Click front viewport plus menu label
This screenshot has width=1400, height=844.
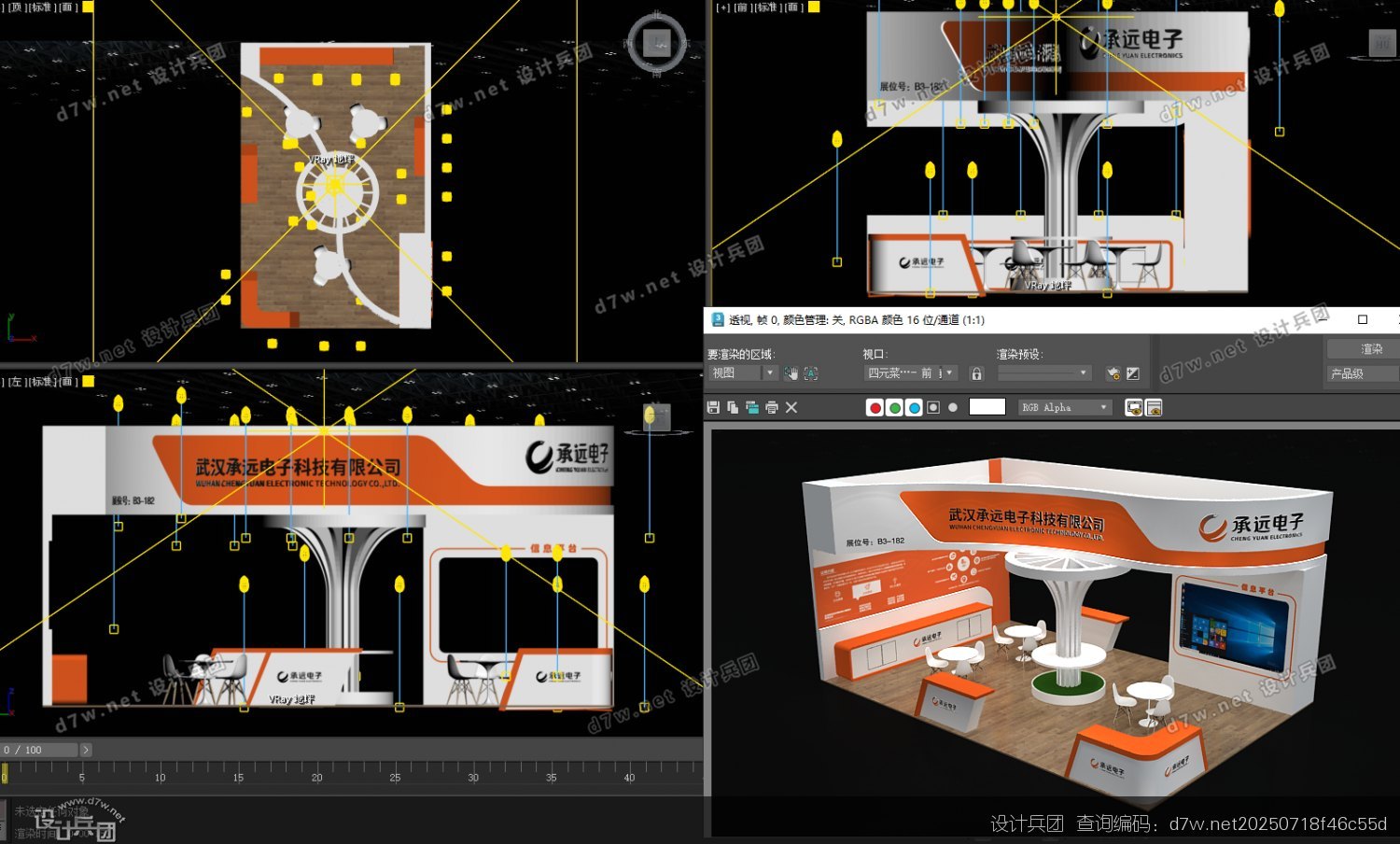coord(722,7)
